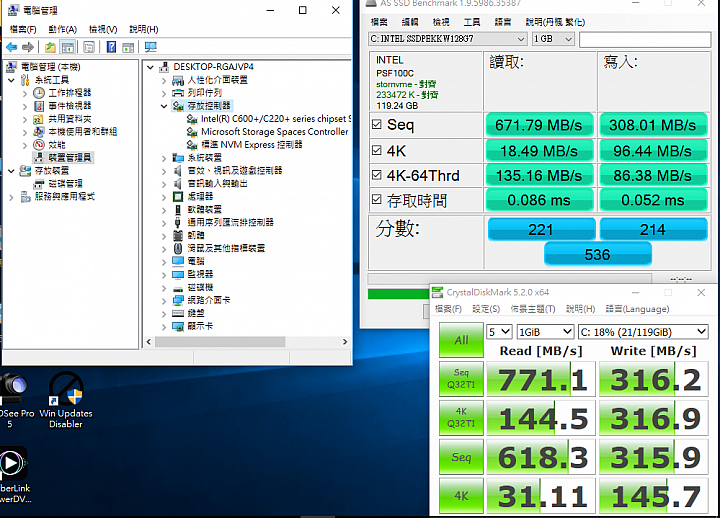Click the 671.79 MB/s Seq read result
This screenshot has width=720, height=518.
(x=539, y=125)
